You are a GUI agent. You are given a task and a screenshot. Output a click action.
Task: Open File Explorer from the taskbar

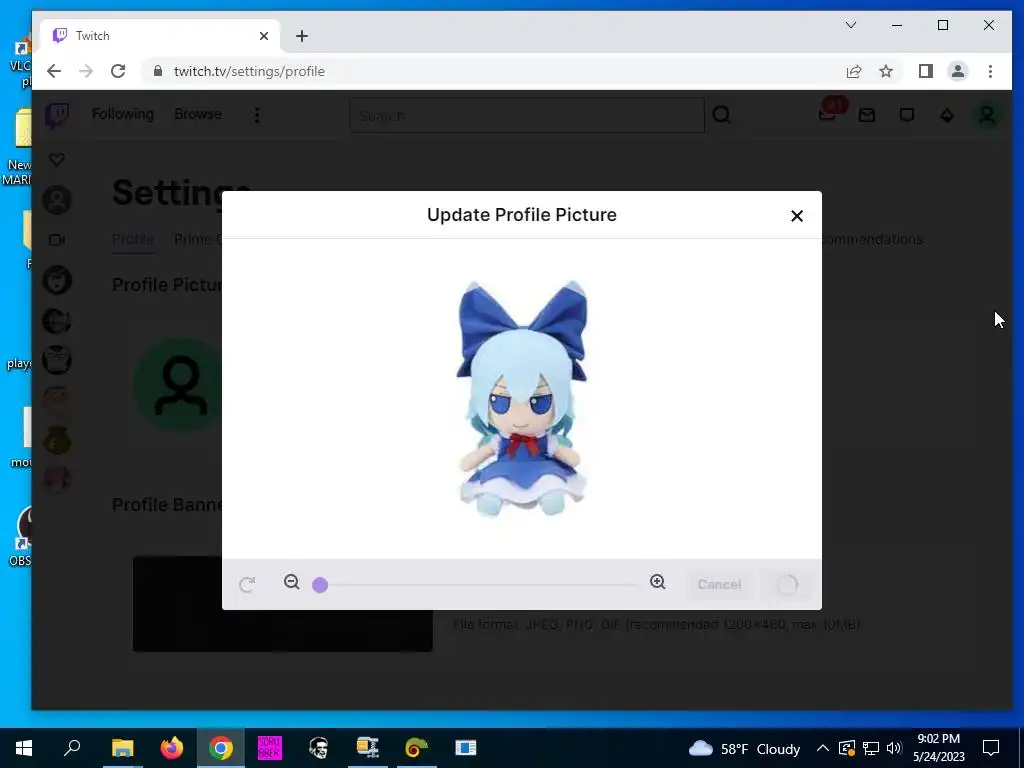(122, 748)
